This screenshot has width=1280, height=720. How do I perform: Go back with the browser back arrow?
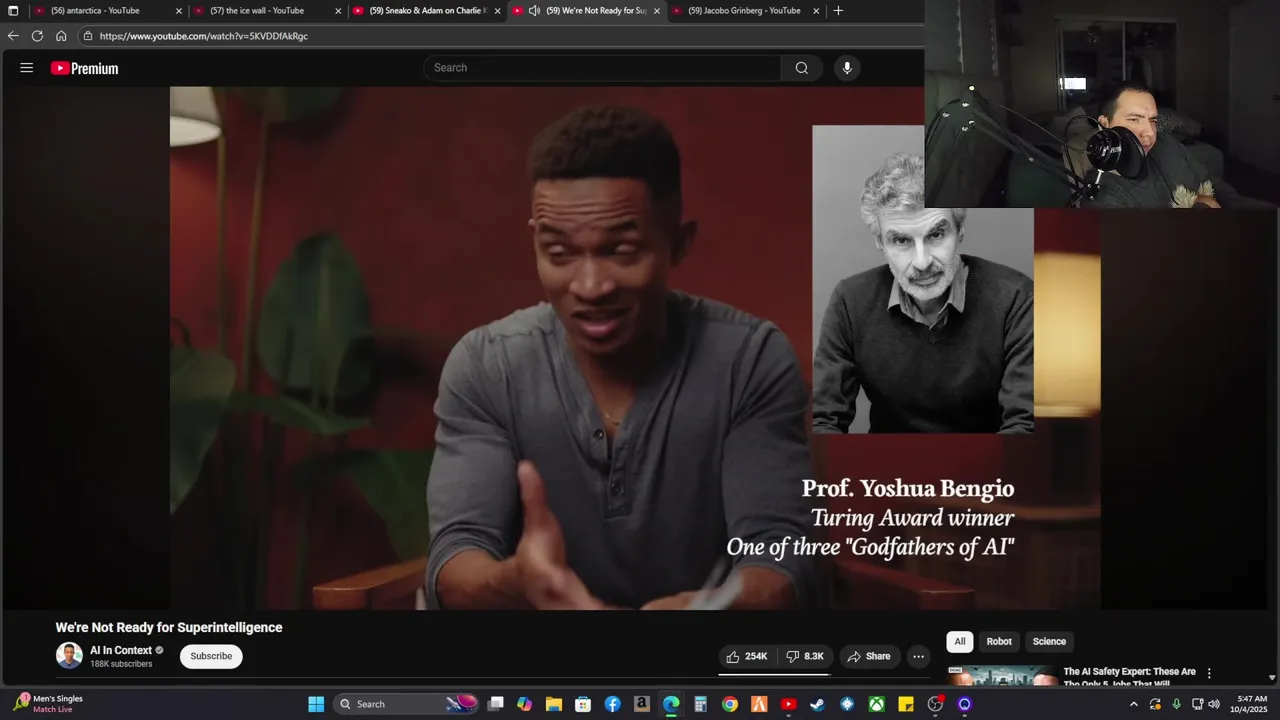(13, 36)
